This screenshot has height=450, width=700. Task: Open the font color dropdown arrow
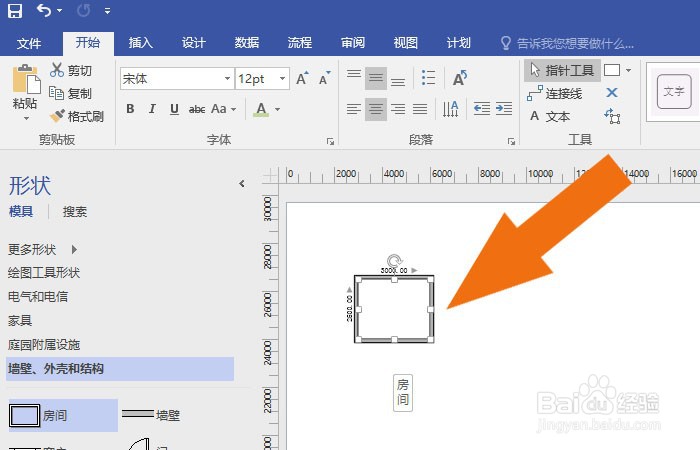pos(277,109)
